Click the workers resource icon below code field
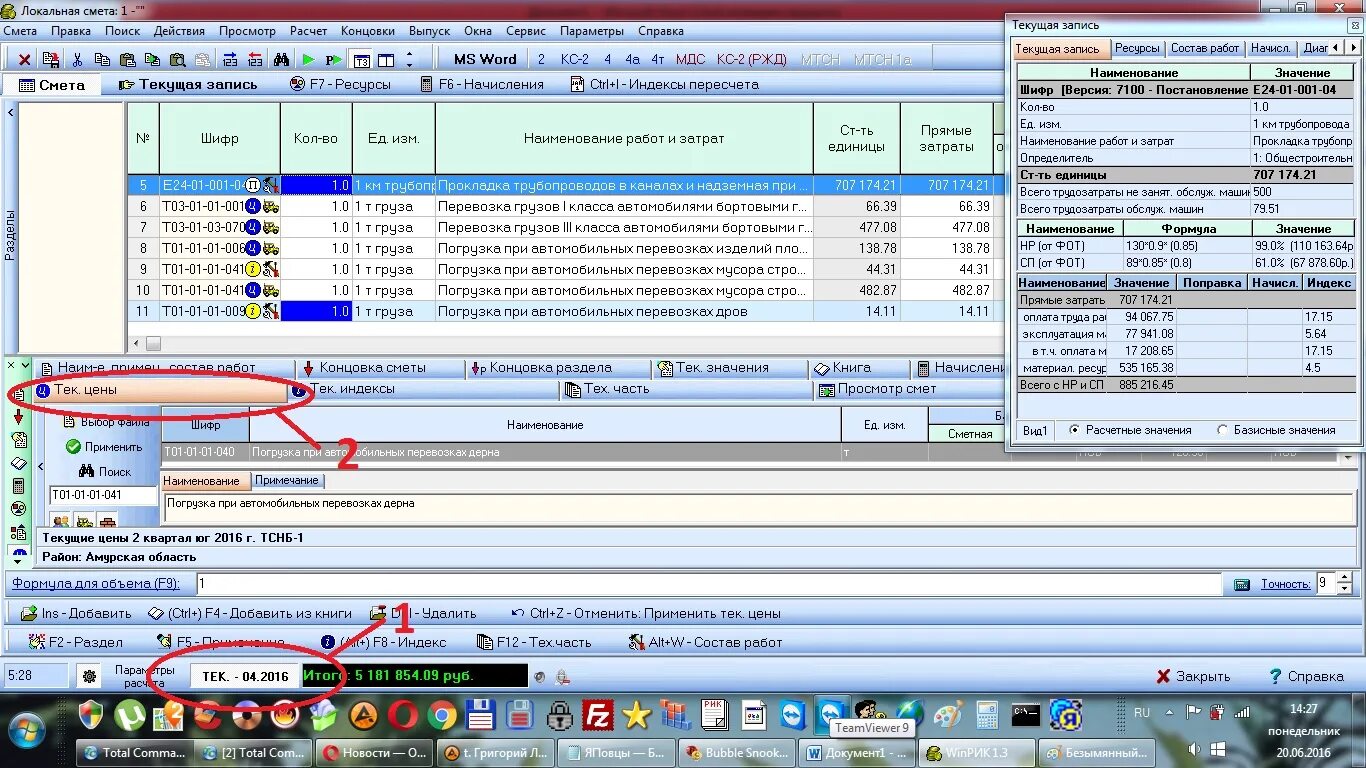 click(61, 521)
